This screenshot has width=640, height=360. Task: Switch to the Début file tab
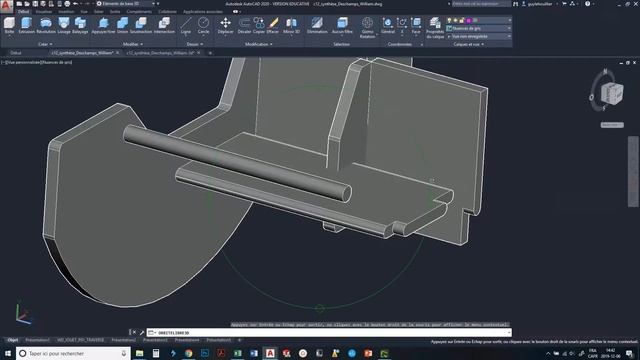click(x=16, y=53)
